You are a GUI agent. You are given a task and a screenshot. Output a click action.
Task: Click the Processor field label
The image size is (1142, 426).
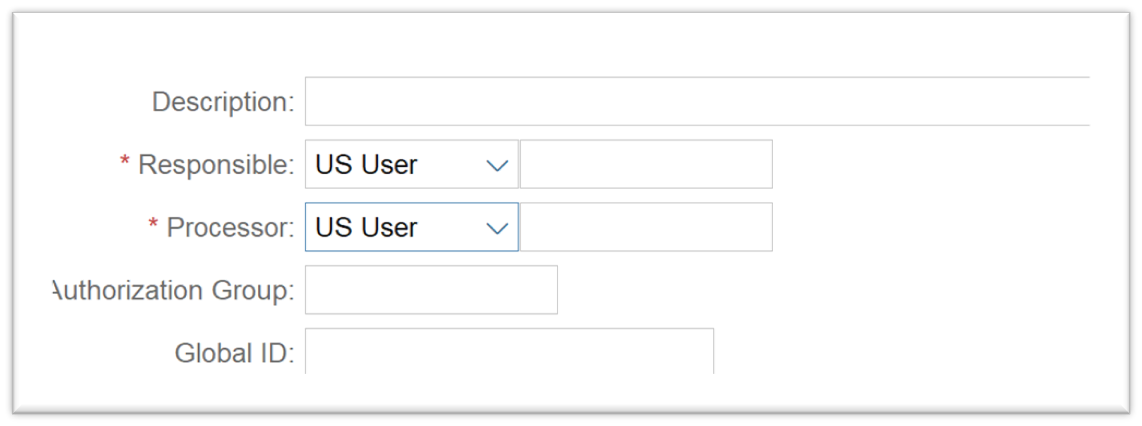click(230, 228)
